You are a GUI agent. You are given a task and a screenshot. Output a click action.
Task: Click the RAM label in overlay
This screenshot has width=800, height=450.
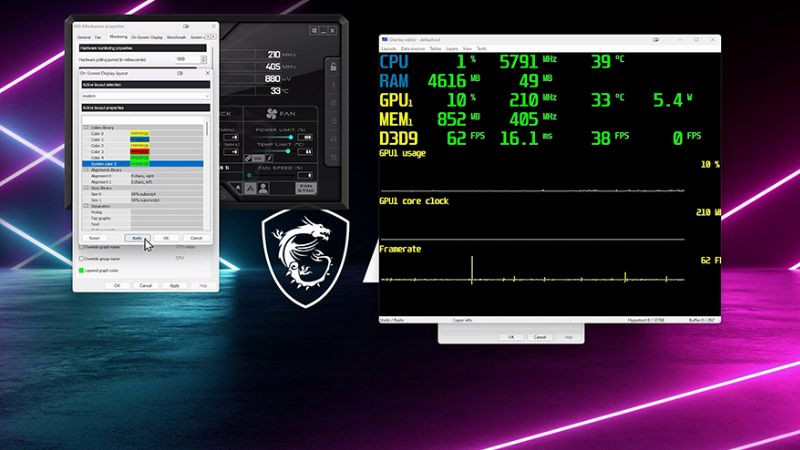[394, 81]
